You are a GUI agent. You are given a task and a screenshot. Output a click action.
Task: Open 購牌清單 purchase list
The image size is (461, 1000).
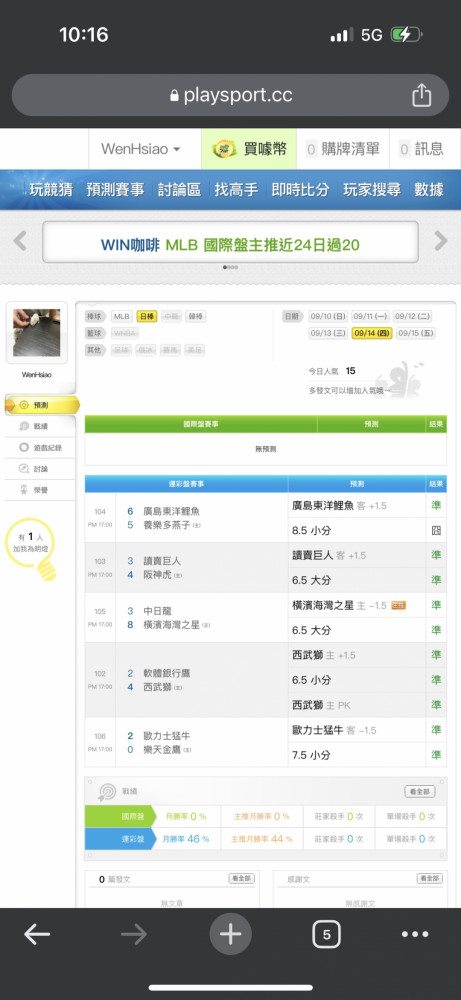pyautogui.click(x=342, y=149)
